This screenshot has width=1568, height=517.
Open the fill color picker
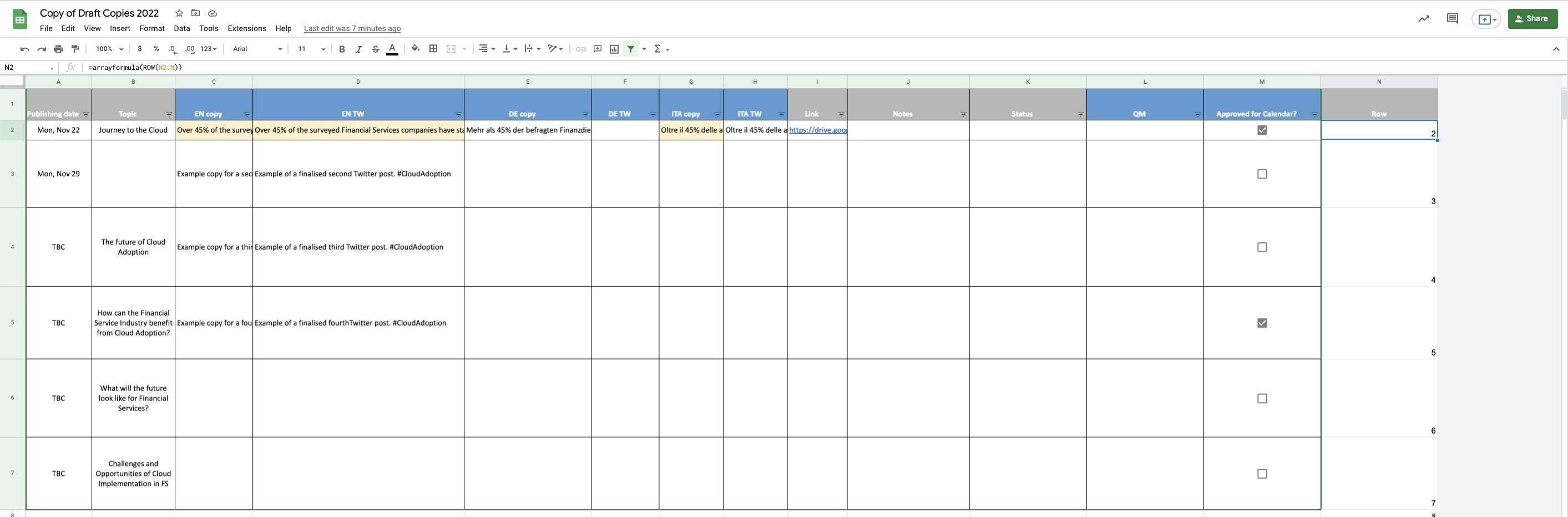(415, 49)
